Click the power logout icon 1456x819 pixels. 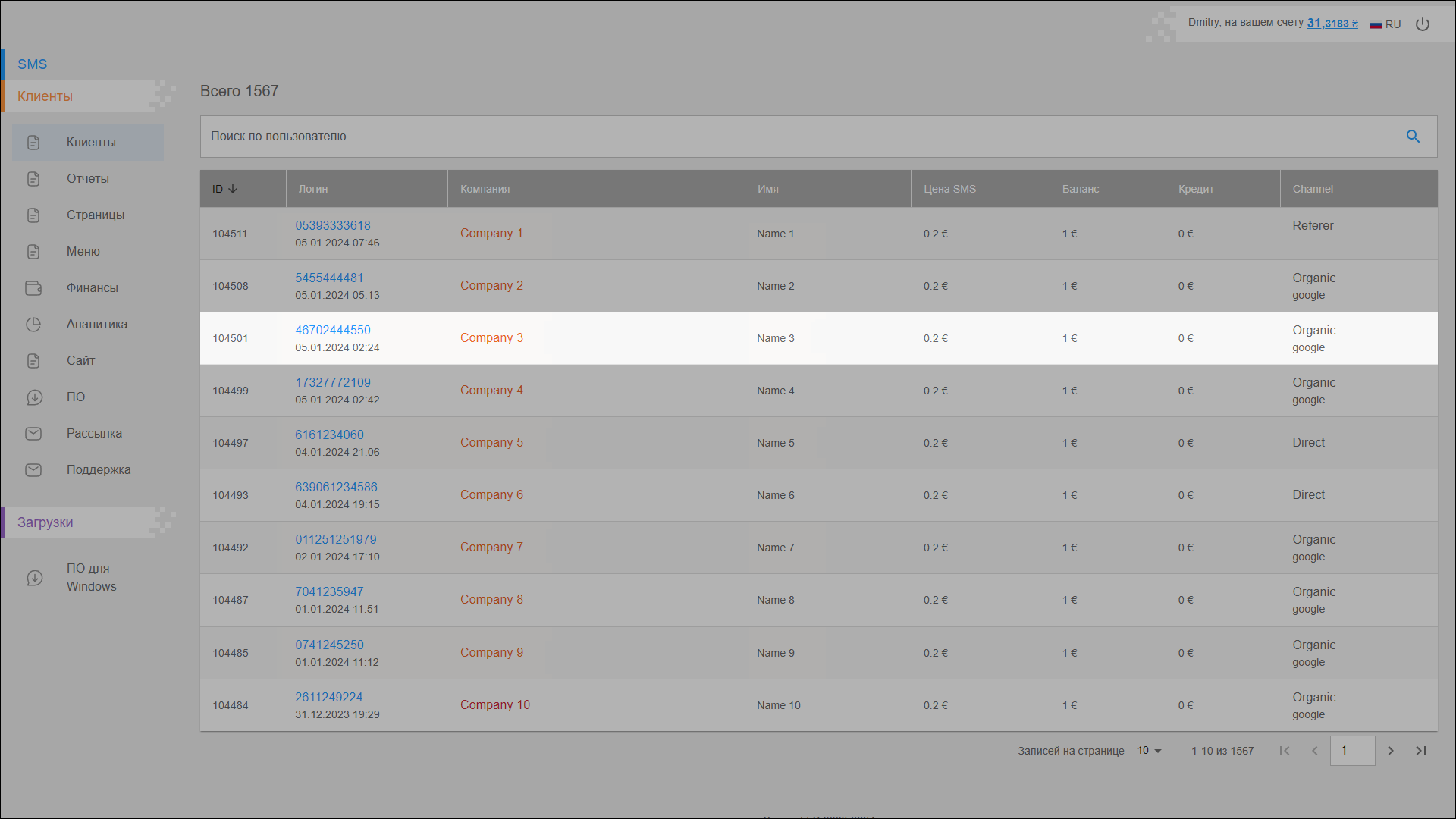click(x=1423, y=24)
